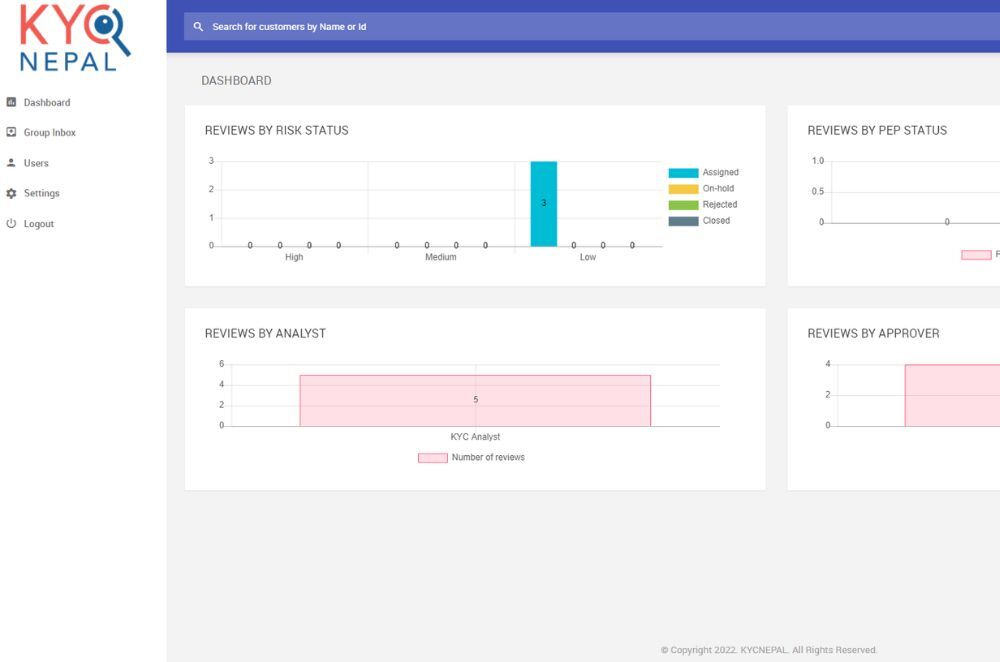The width and height of the screenshot is (1000, 662).
Task: Click the Group Inbox icon in sidebar
Action: coord(12,132)
